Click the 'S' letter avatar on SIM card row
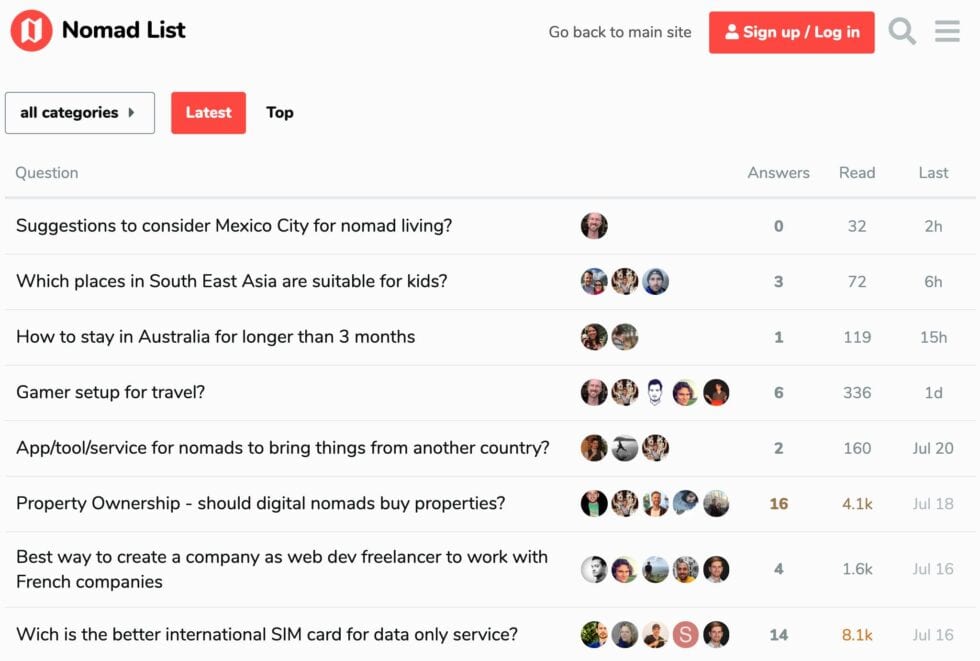The image size is (980, 661). pos(686,634)
